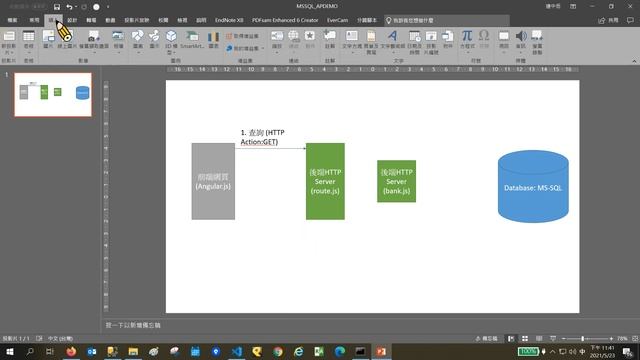Click the Action star icon
Image resolution: width=640 pixels, height=360 pixels.
pos(310,36)
